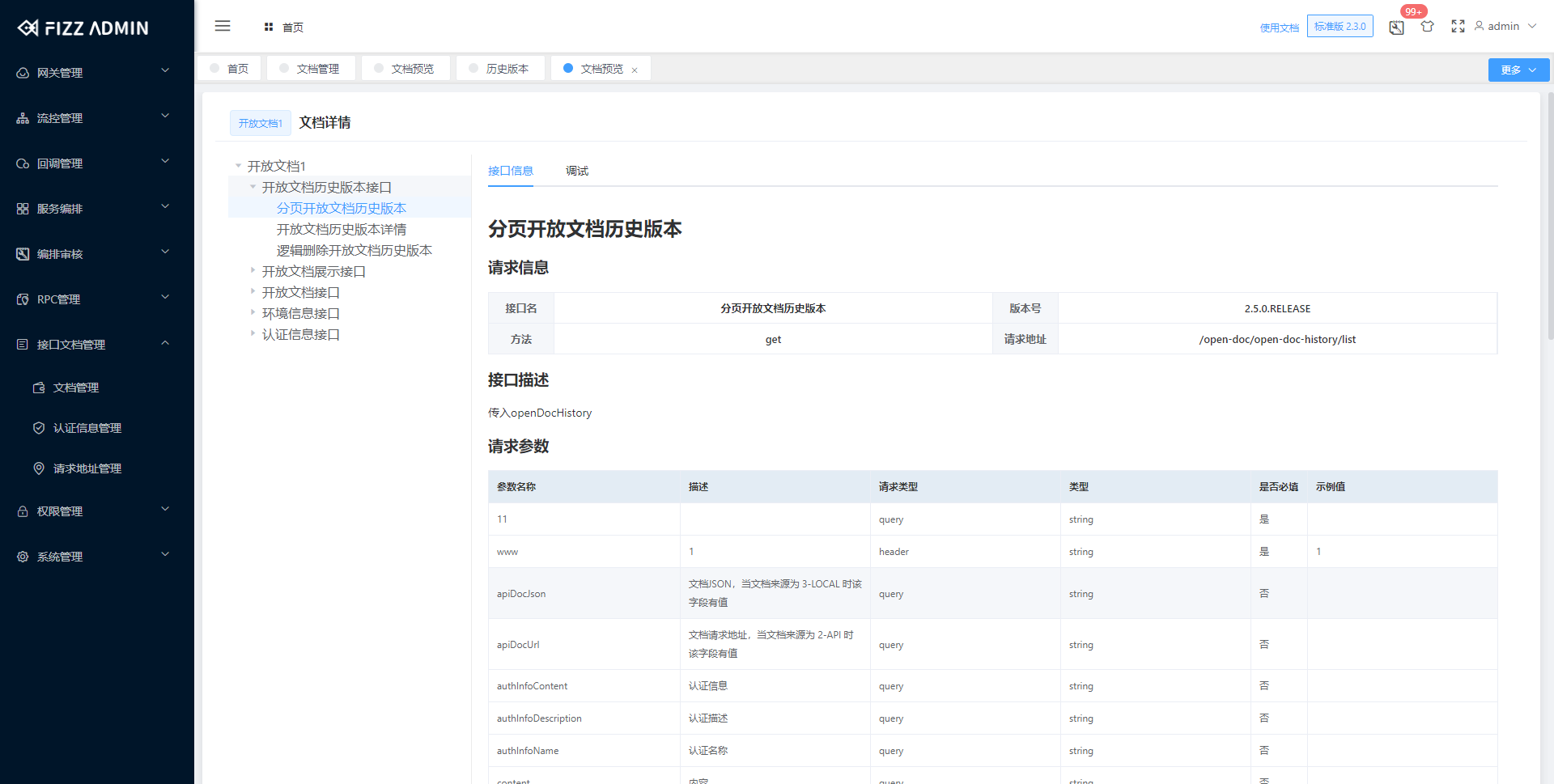The image size is (1554, 784).
Task: Open the admin account dropdown
Action: point(1503,26)
